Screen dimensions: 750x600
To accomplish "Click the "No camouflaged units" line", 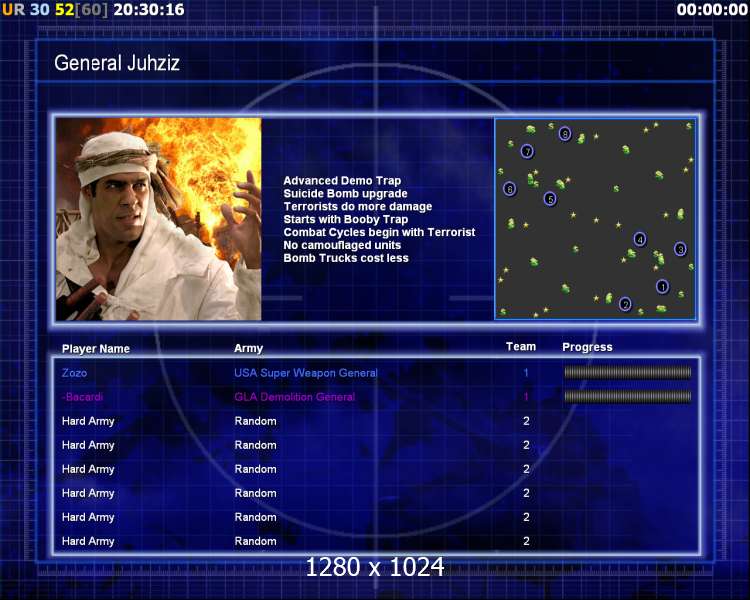I will coord(342,245).
